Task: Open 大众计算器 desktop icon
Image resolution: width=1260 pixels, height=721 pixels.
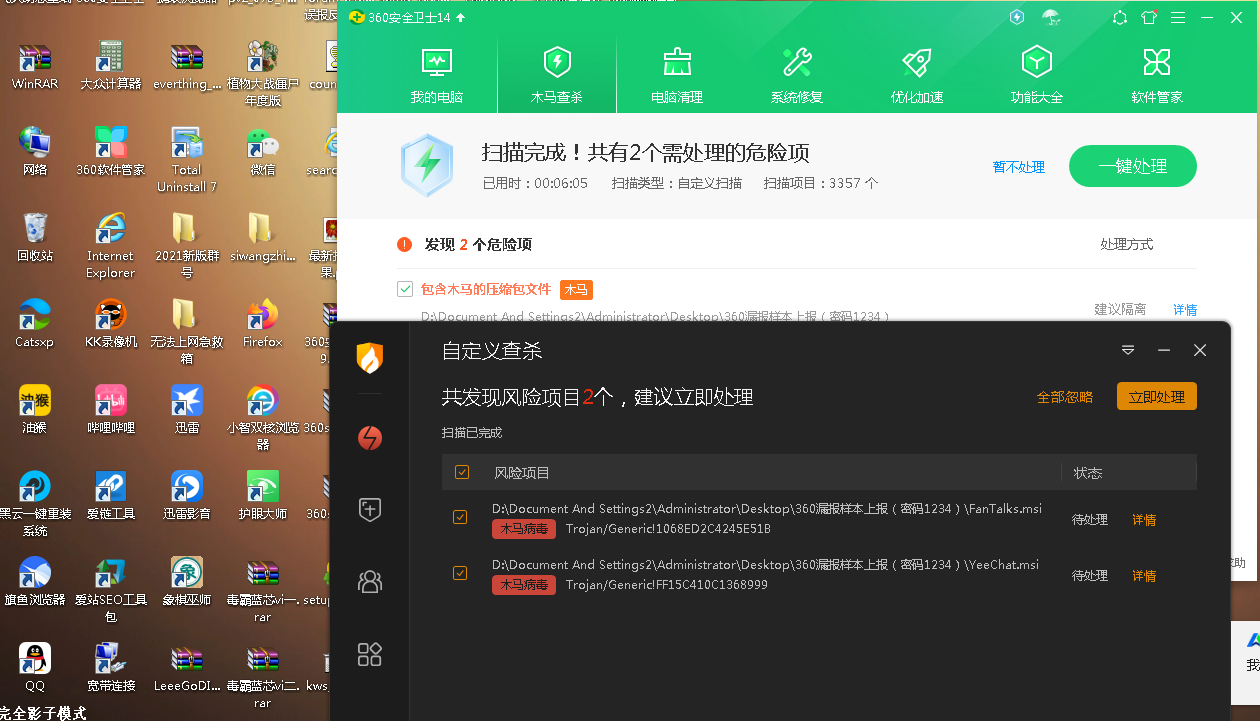Action: pyautogui.click(x=111, y=66)
